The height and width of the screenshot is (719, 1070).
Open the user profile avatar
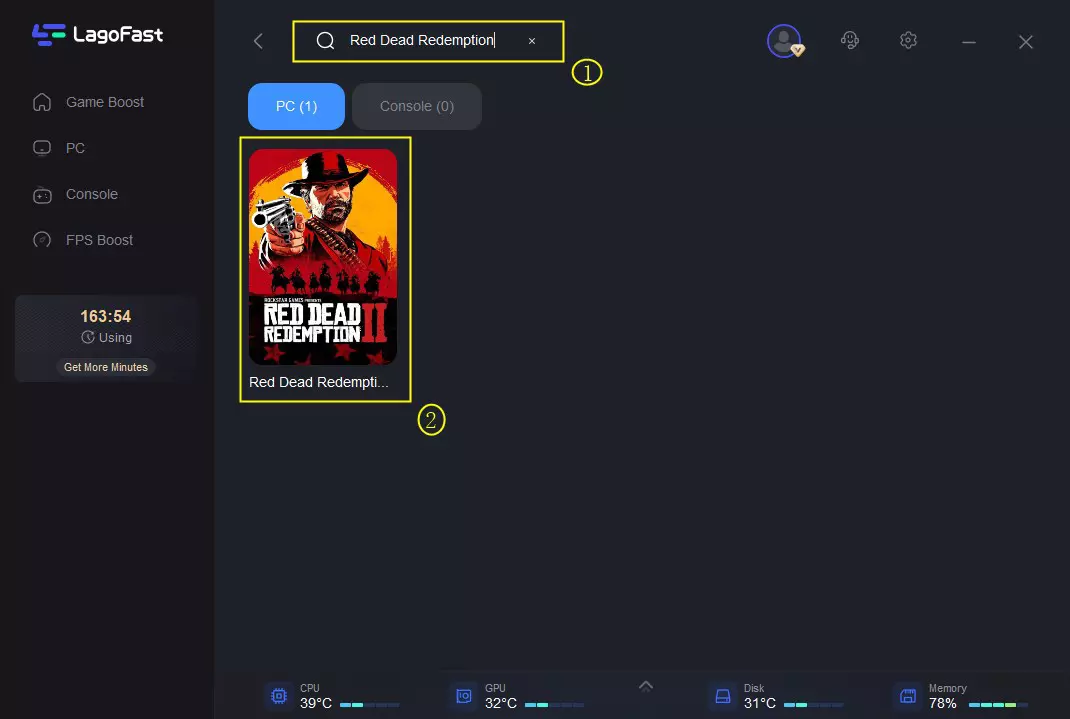coord(784,41)
